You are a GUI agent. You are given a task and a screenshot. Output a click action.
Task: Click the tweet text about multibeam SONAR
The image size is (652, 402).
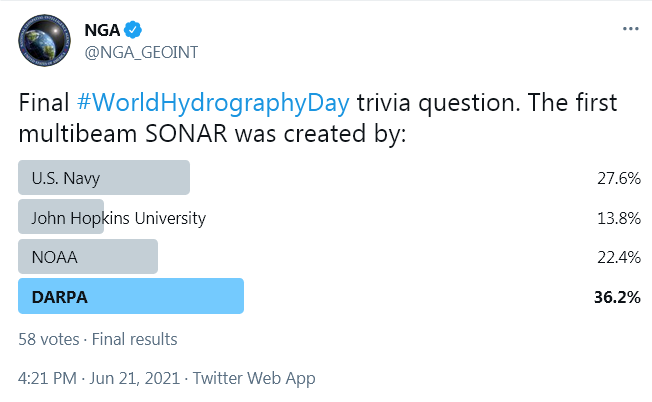click(318, 118)
